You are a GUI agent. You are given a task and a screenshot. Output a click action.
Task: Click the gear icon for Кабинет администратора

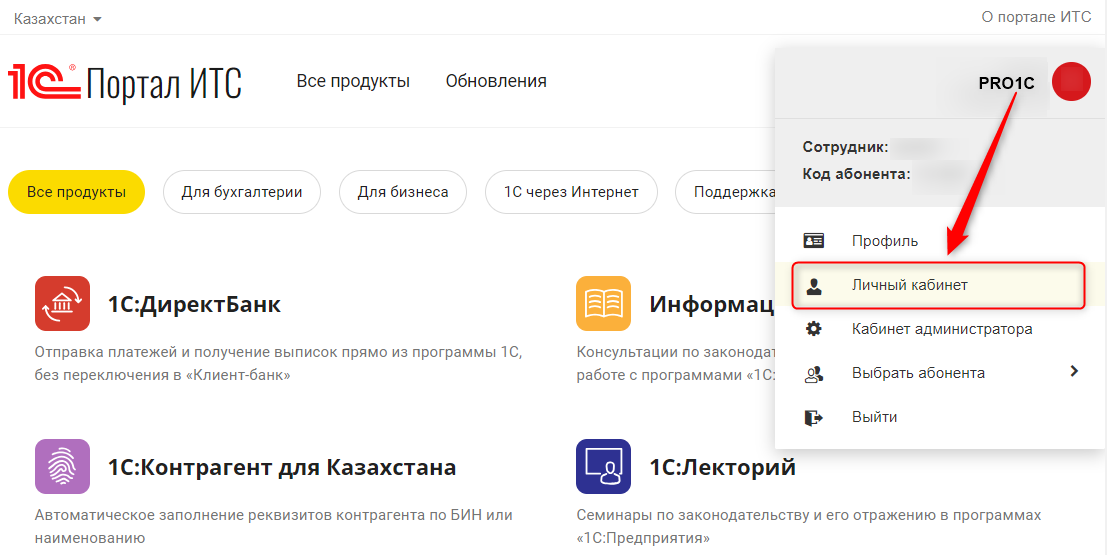814,329
